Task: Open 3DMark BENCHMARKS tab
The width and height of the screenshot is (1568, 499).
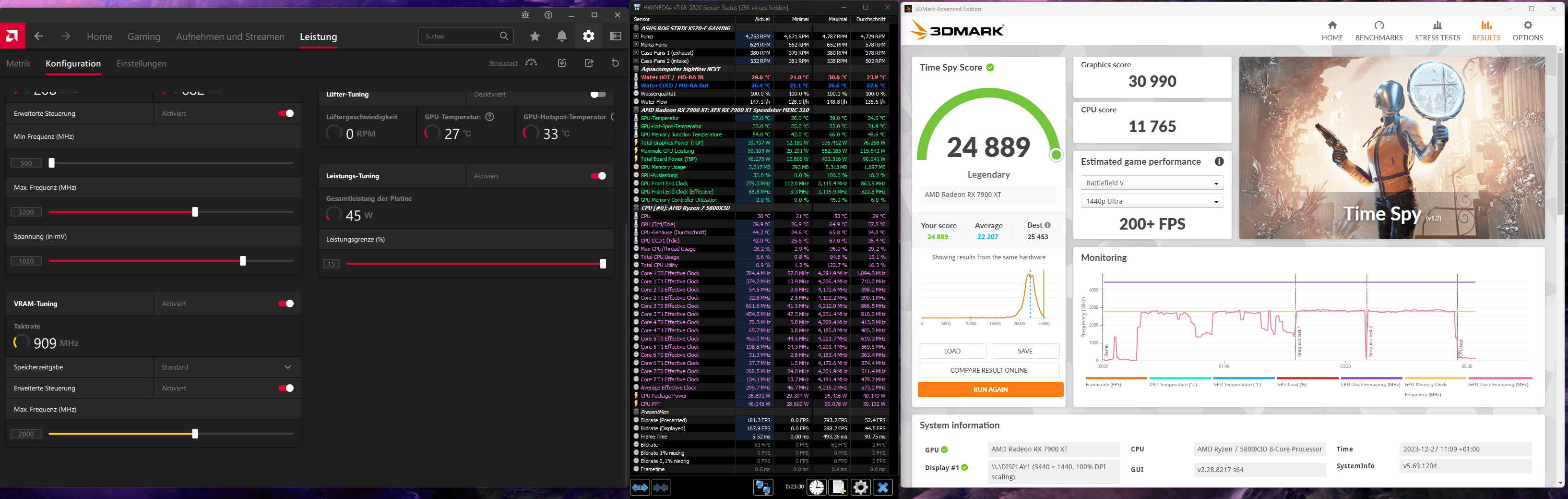Action: point(1378,30)
